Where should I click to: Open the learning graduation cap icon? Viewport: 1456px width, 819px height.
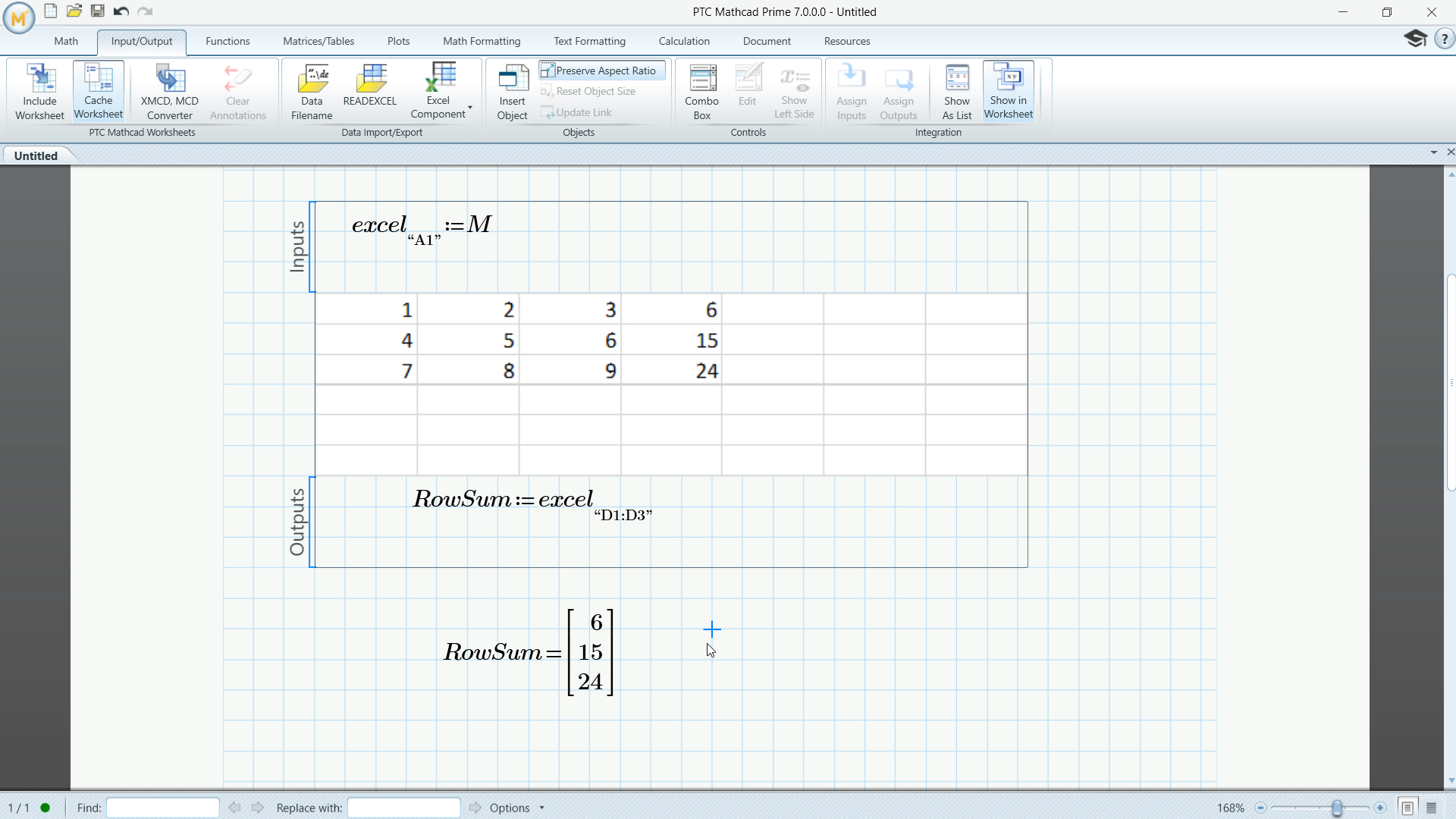click(1415, 39)
